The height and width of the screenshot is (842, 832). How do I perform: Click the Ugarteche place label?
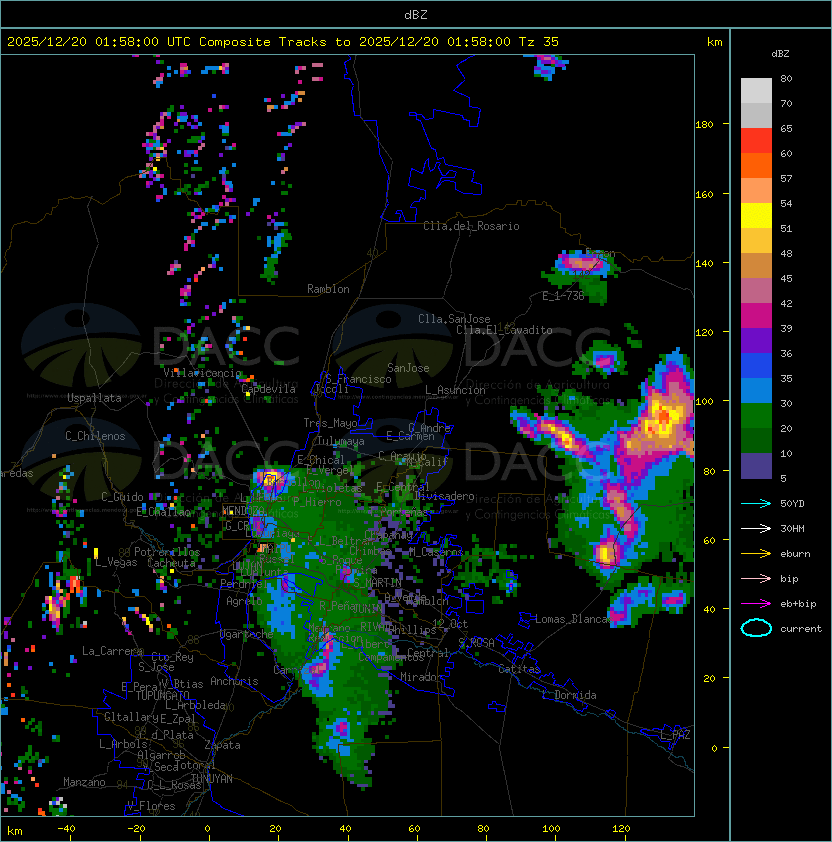(247, 634)
